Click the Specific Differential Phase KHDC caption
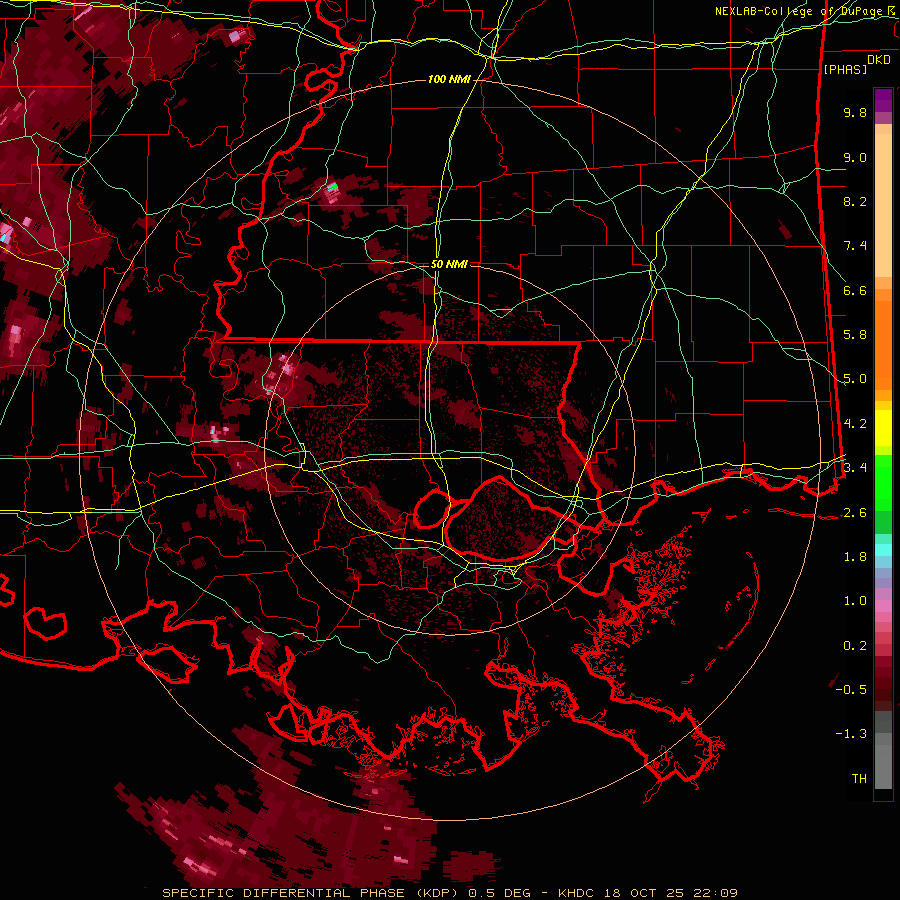The image size is (900, 900). point(450,893)
